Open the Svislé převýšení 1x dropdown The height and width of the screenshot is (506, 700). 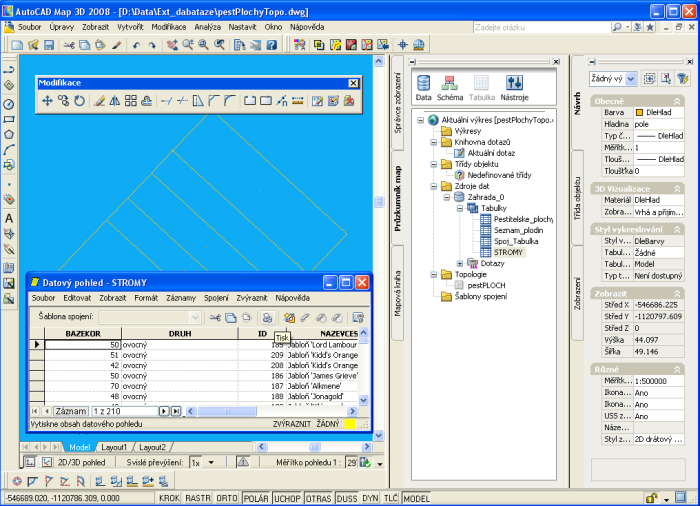click(x=211, y=463)
